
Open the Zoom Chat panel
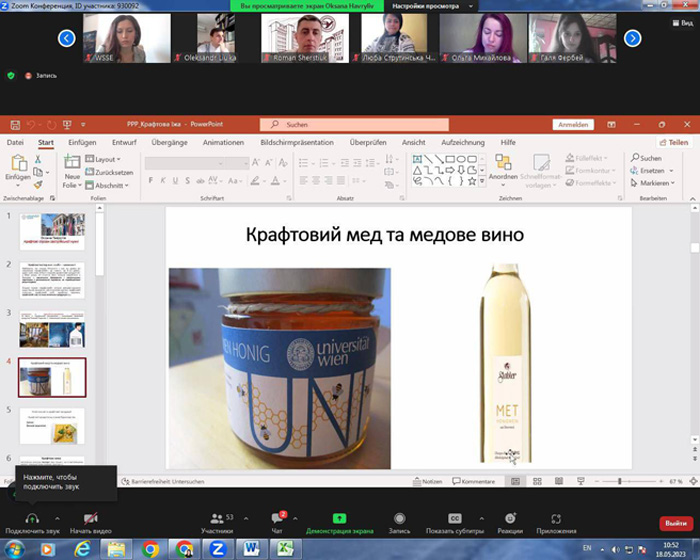(277, 518)
